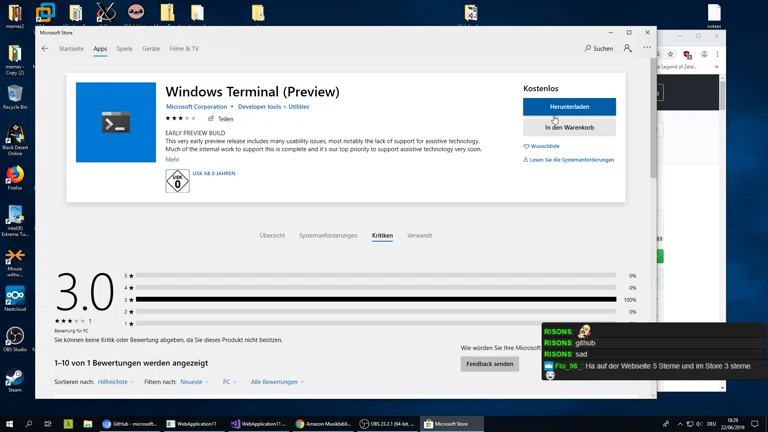Switch to the Übersicht section tab
The height and width of the screenshot is (432, 768).
(x=272, y=236)
